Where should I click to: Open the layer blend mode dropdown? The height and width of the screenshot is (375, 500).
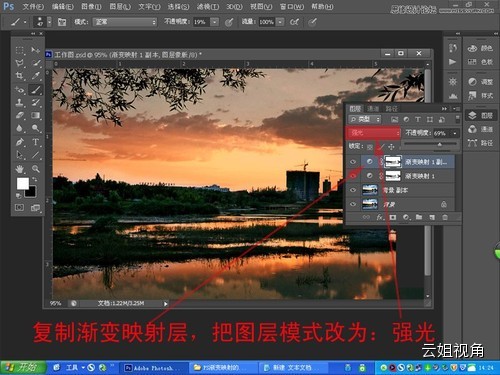click(373, 133)
